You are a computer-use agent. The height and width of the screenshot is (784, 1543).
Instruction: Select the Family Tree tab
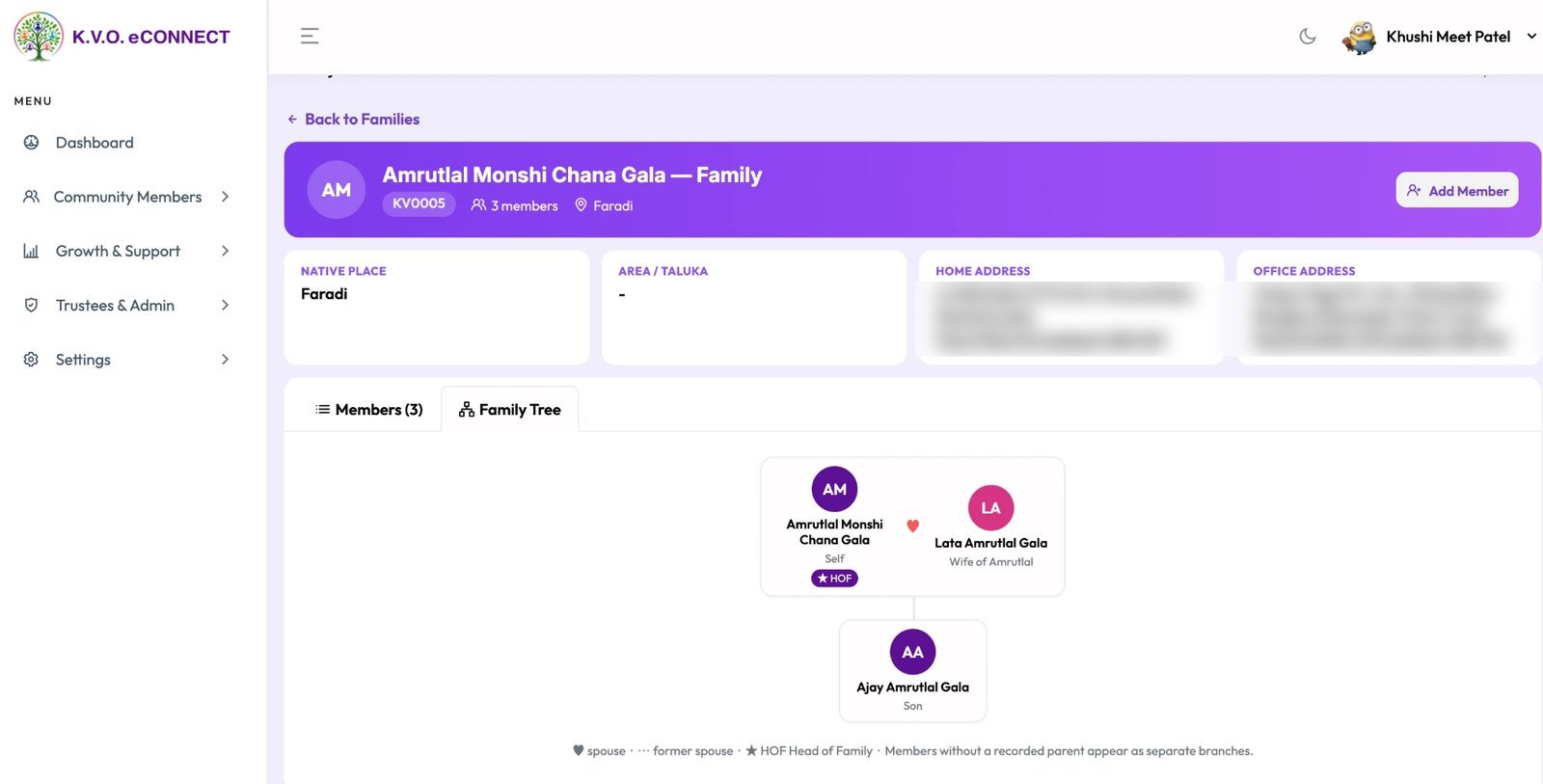click(x=510, y=410)
